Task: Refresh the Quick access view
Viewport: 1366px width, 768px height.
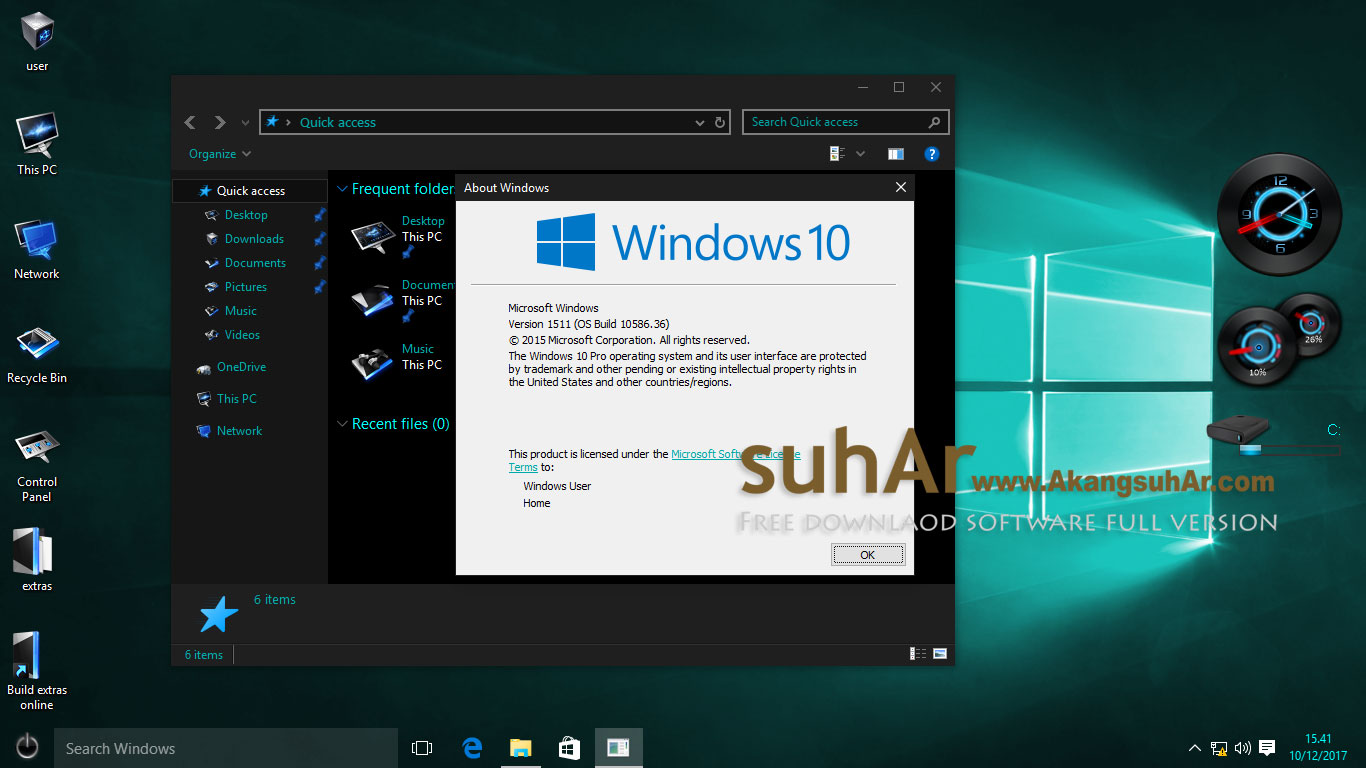Action: 720,122
